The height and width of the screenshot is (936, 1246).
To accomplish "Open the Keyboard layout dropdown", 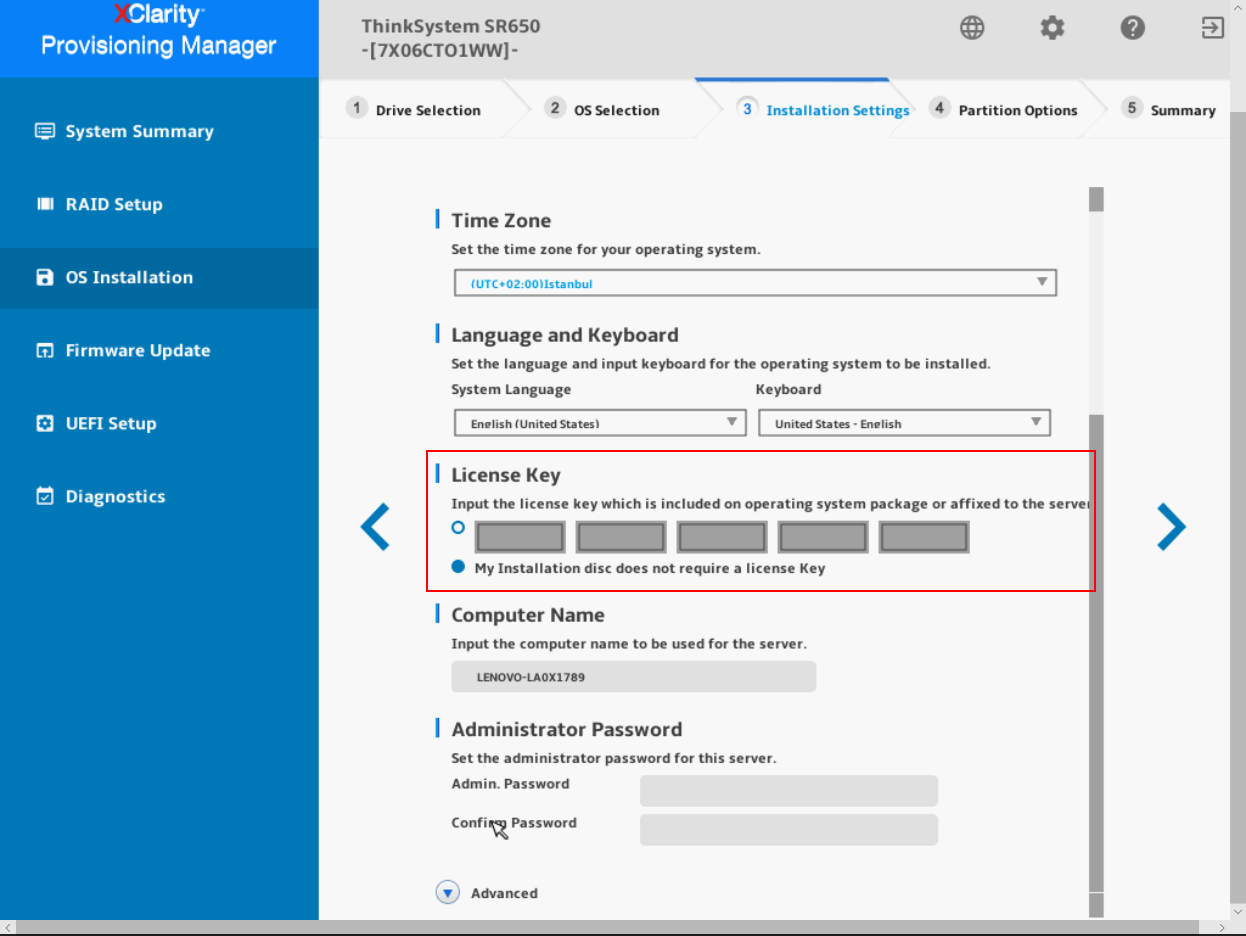I will 904,423.
